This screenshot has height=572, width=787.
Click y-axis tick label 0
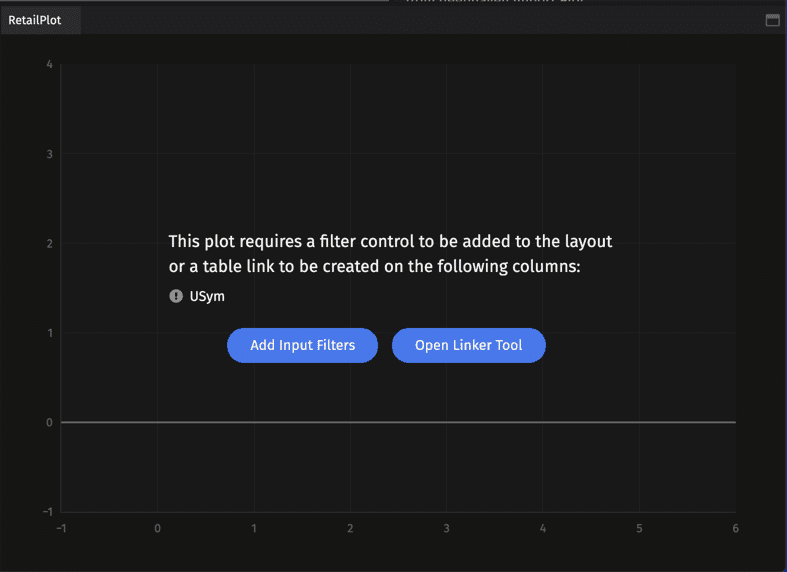[50, 422]
